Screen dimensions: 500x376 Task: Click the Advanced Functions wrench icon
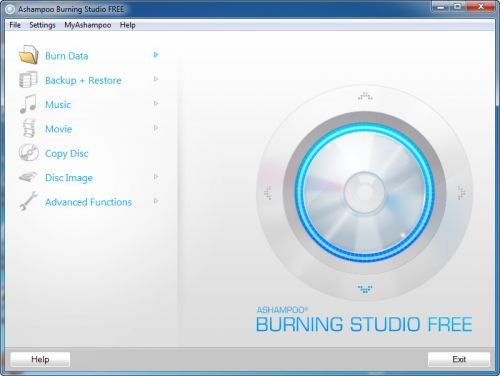pyautogui.click(x=28, y=201)
